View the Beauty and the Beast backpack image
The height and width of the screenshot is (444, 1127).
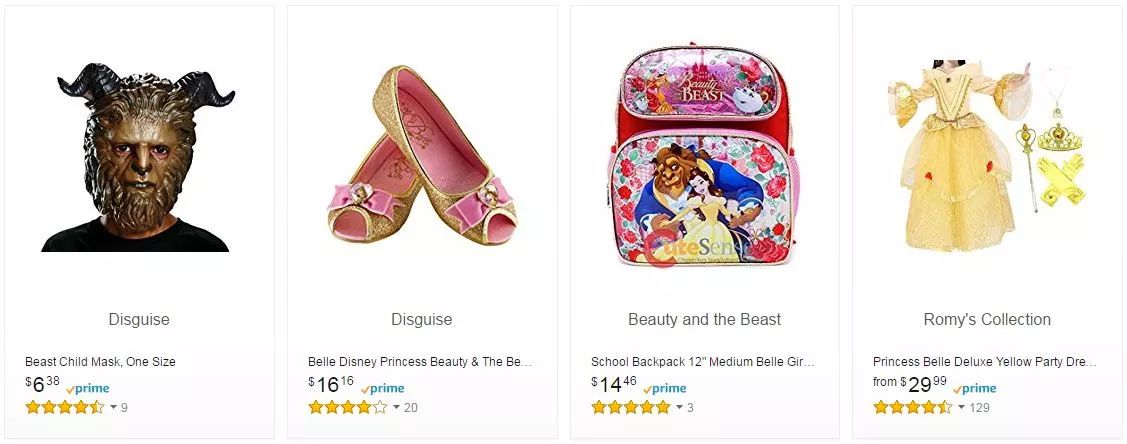coord(704,158)
